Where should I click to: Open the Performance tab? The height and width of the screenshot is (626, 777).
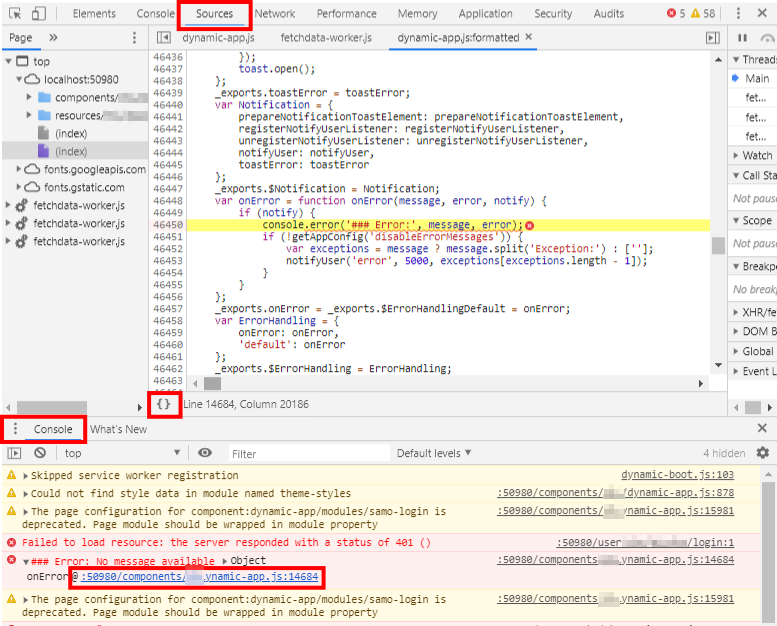coord(346,13)
